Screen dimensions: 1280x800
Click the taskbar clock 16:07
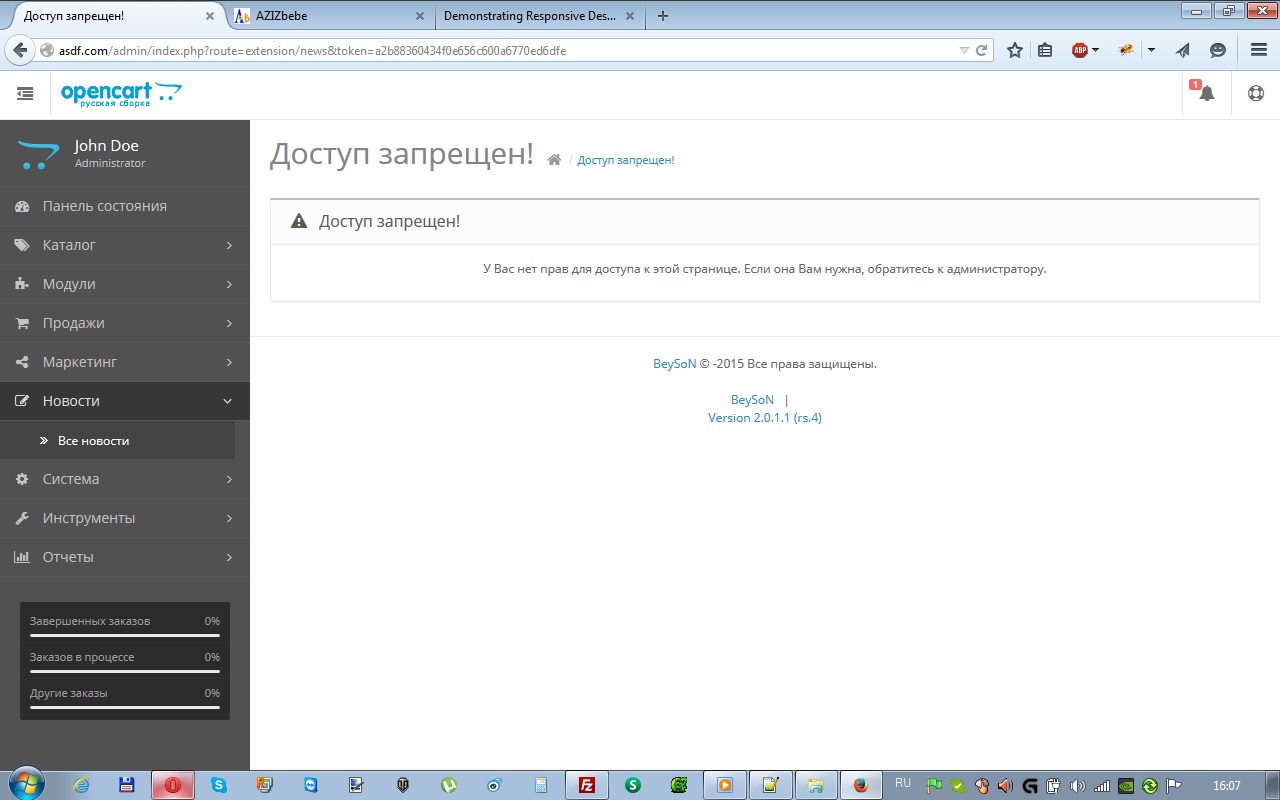[x=1226, y=786]
